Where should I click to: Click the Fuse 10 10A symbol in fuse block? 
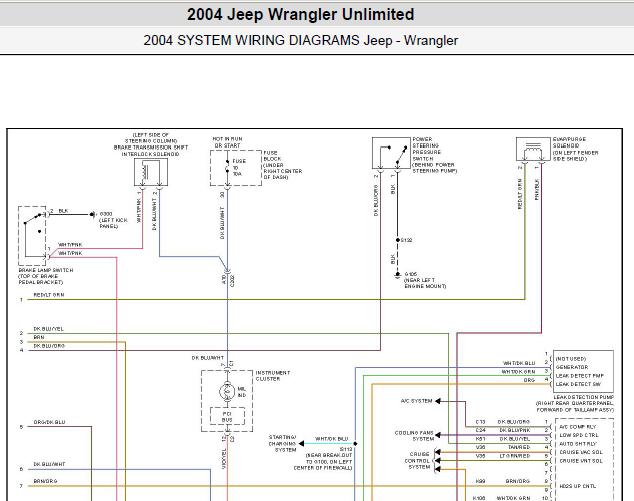tap(227, 167)
